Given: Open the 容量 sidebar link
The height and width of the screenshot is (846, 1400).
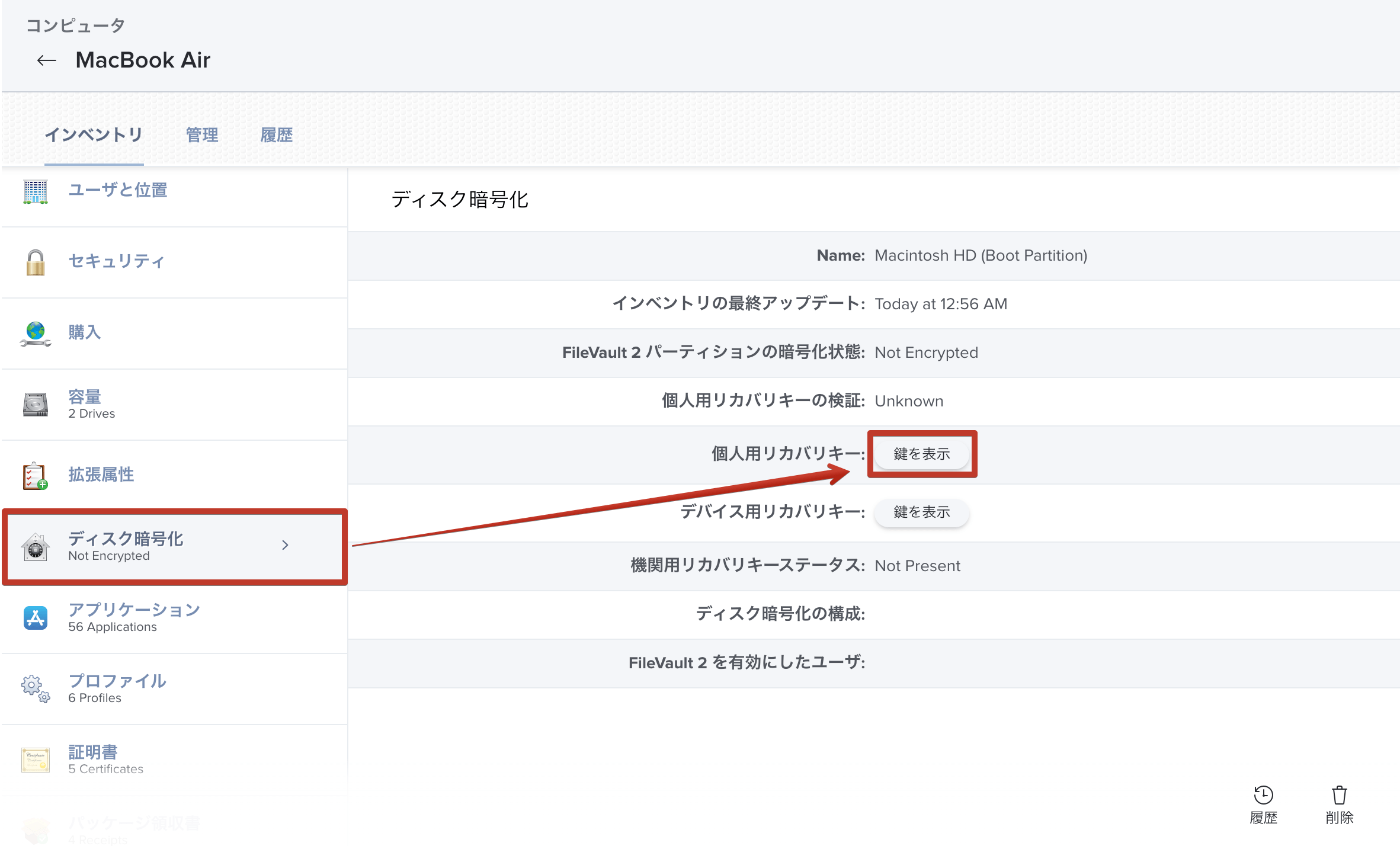Looking at the screenshot, I should pyautogui.click(x=85, y=396).
